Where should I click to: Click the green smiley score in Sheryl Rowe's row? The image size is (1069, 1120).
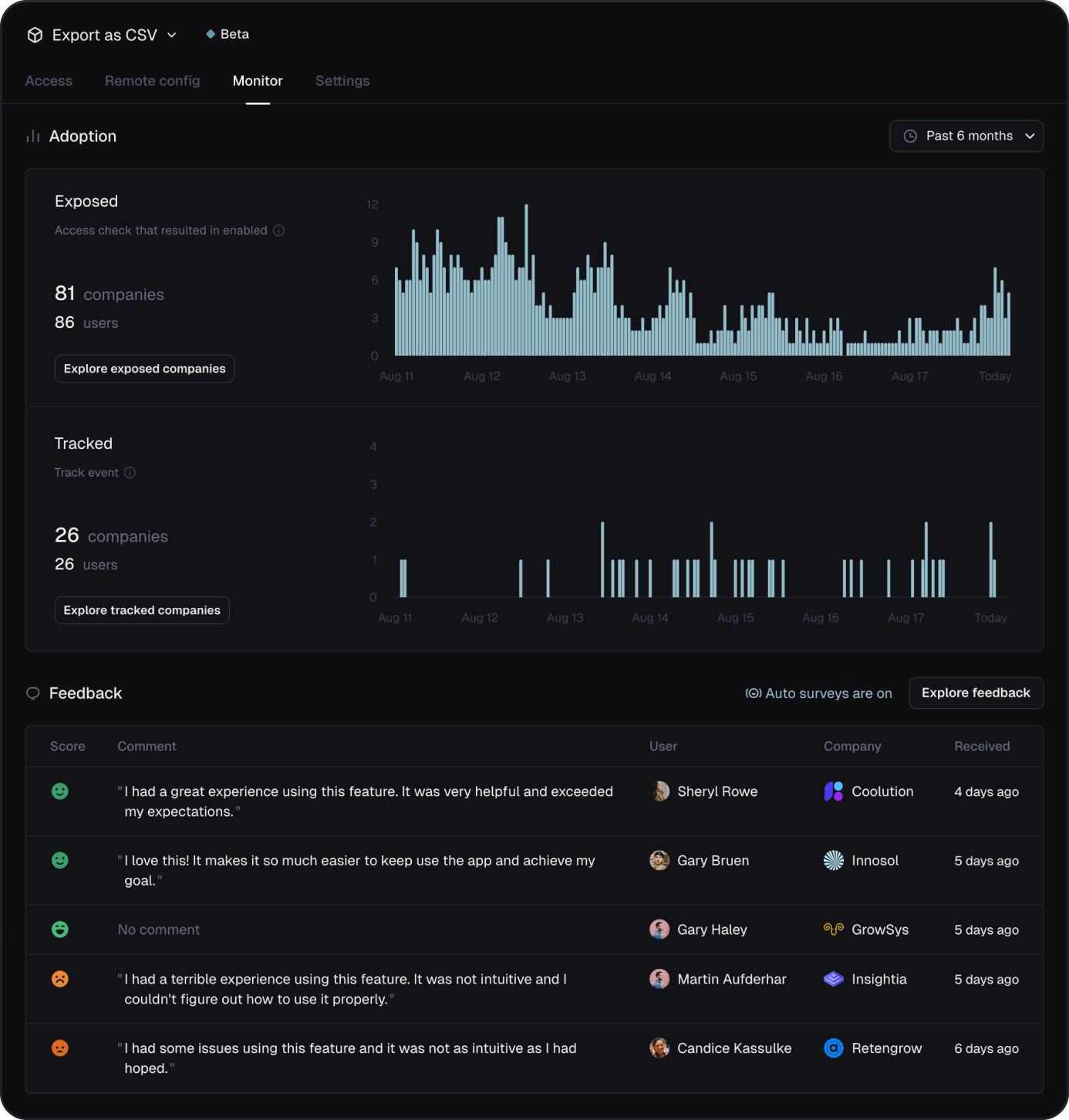[x=60, y=791]
